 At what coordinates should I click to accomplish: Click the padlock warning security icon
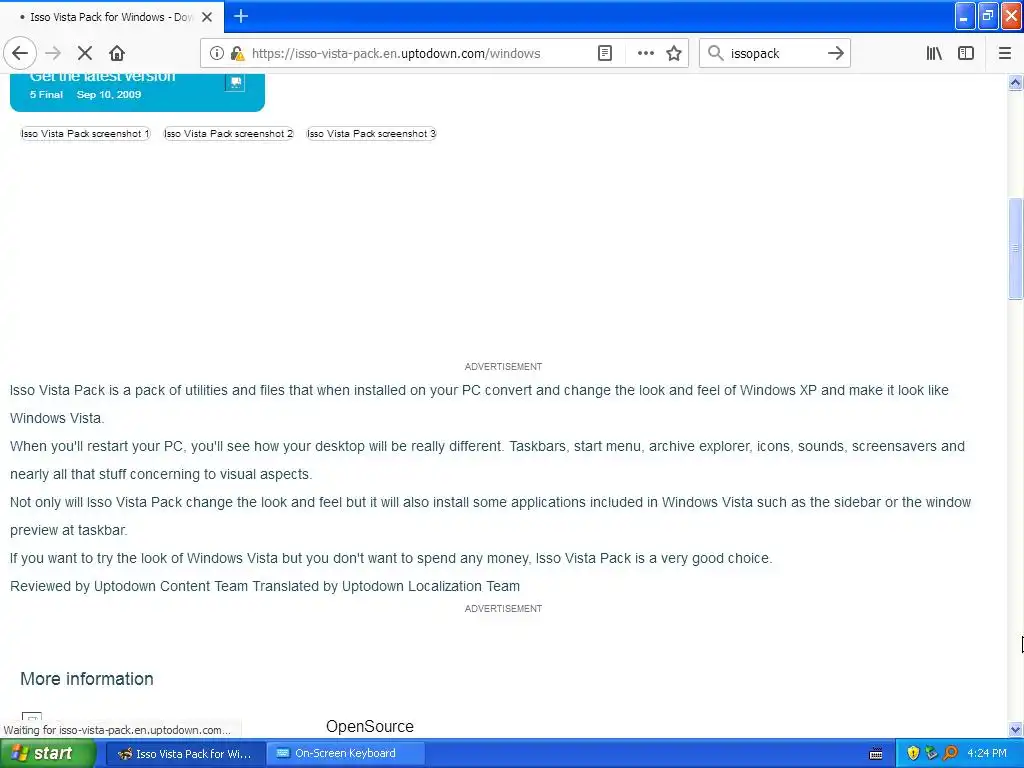tap(238, 54)
